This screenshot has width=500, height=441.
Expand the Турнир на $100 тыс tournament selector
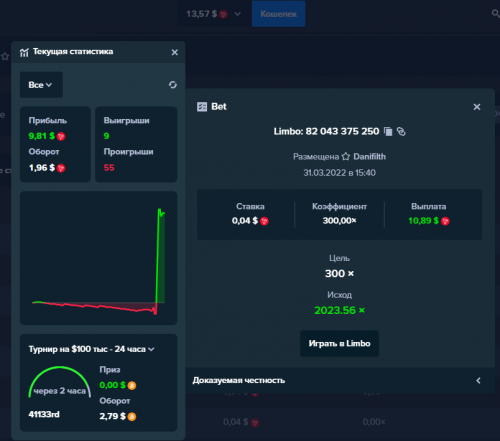[91, 349]
